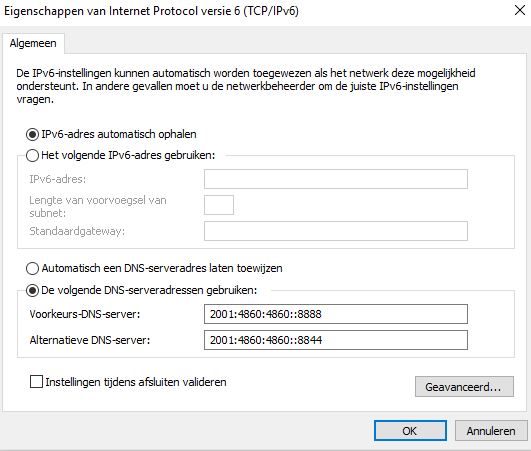Image resolution: width=531 pixels, height=451 pixels.
Task: Select the Algemeen tab
Action: pos(33,43)
